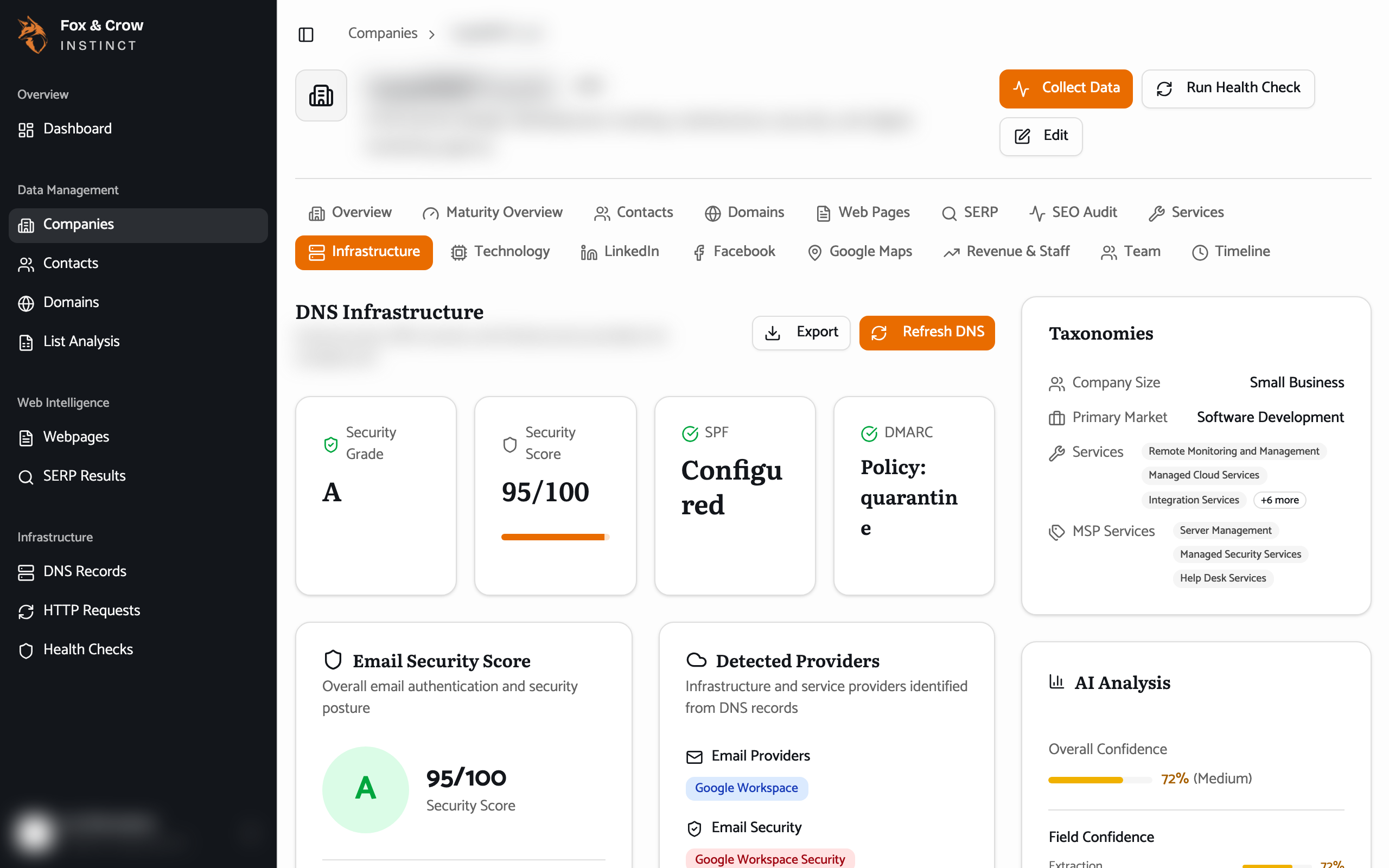This screenshot has width=1389, height=868.
Task: Click the Companies breadcrumb link
Action: coord(383,34)
